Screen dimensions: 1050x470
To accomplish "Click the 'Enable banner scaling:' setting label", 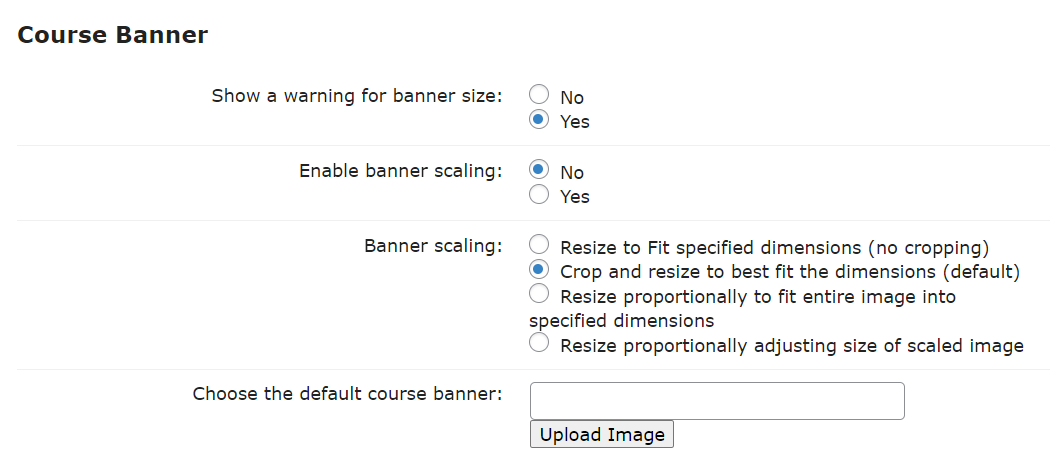I will click(x=400, y=171).
